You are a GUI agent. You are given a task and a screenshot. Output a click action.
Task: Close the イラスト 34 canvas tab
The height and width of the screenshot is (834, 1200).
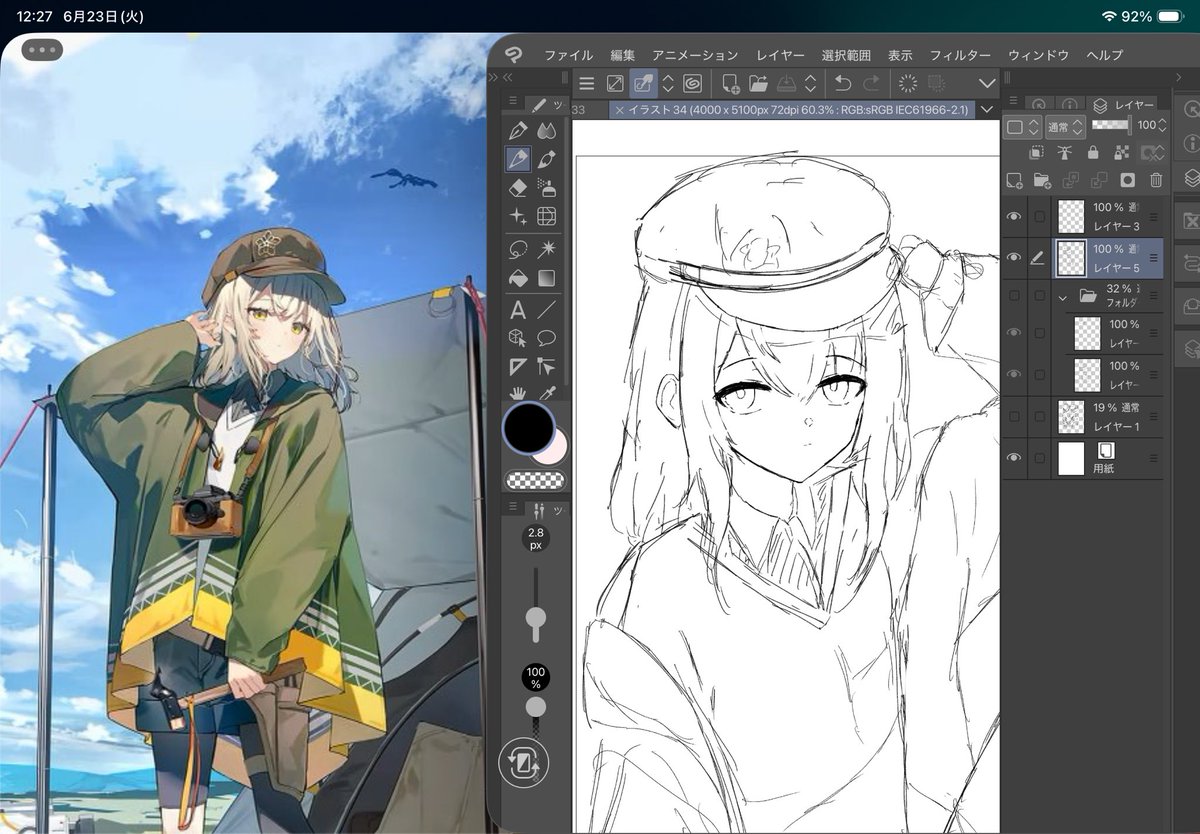(620, 110)
